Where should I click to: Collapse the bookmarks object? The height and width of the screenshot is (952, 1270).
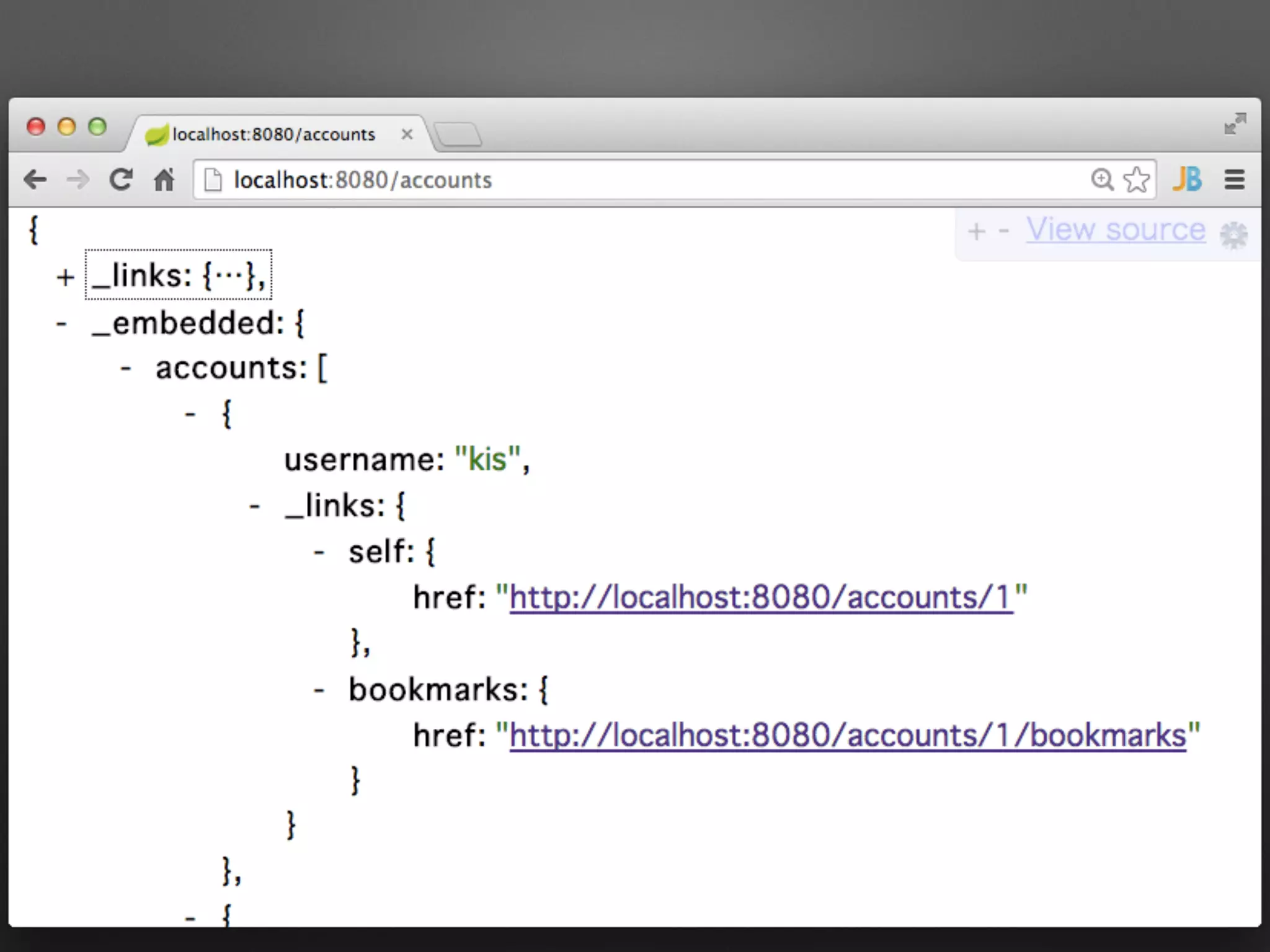(319, 690)
